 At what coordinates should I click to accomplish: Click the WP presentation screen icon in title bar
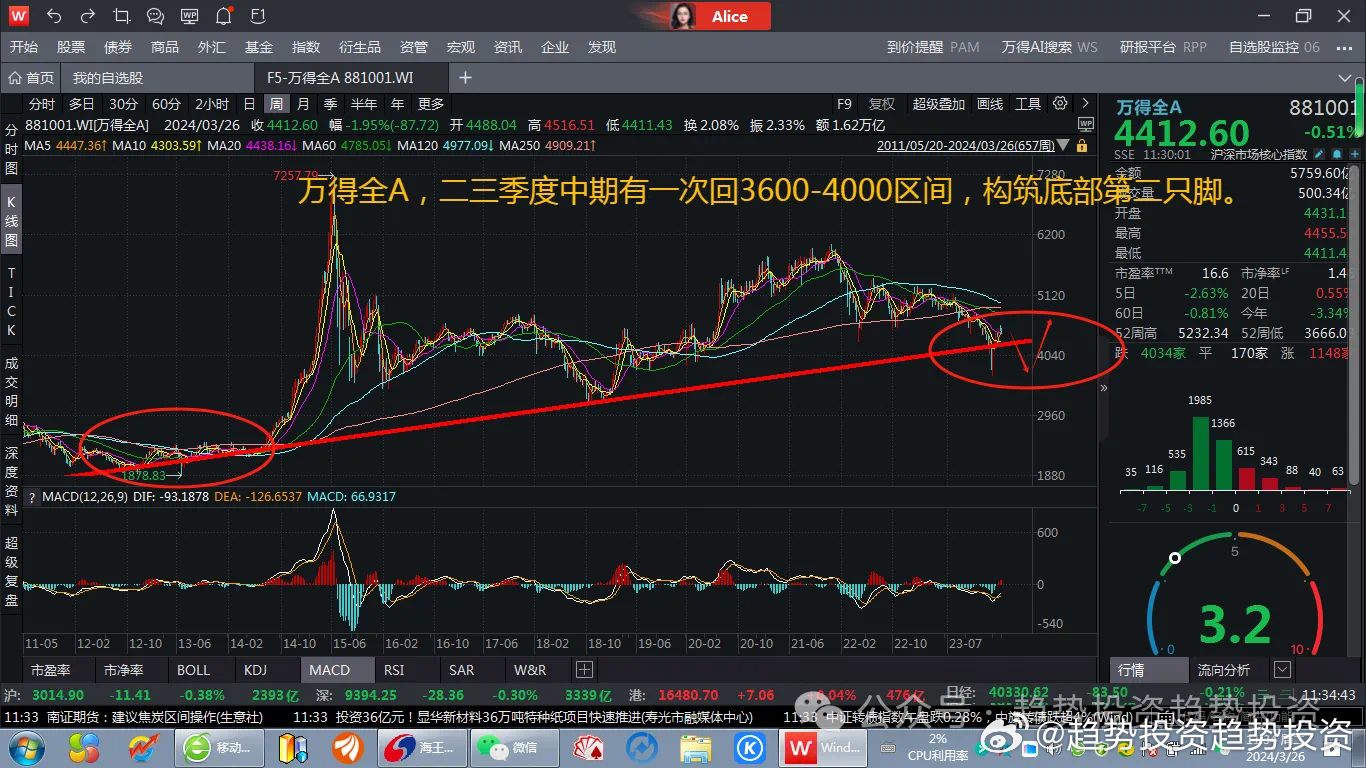click(x=189, y=16)
